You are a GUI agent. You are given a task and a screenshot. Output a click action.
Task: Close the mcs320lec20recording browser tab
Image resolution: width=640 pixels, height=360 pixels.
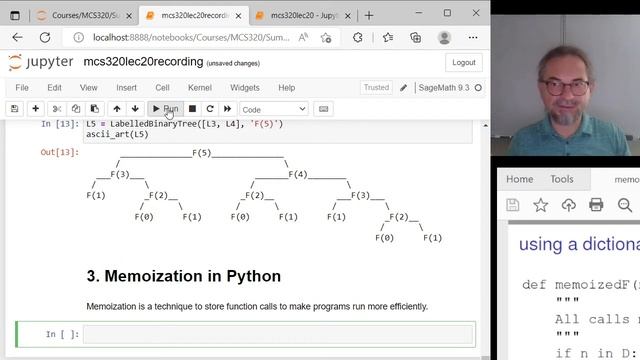[238, 16]
